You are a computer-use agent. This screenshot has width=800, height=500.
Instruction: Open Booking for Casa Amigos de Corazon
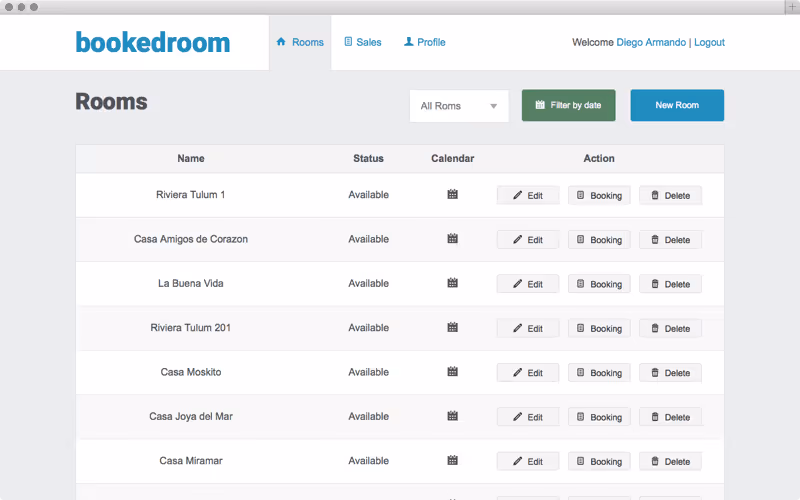tap(599, 240)
